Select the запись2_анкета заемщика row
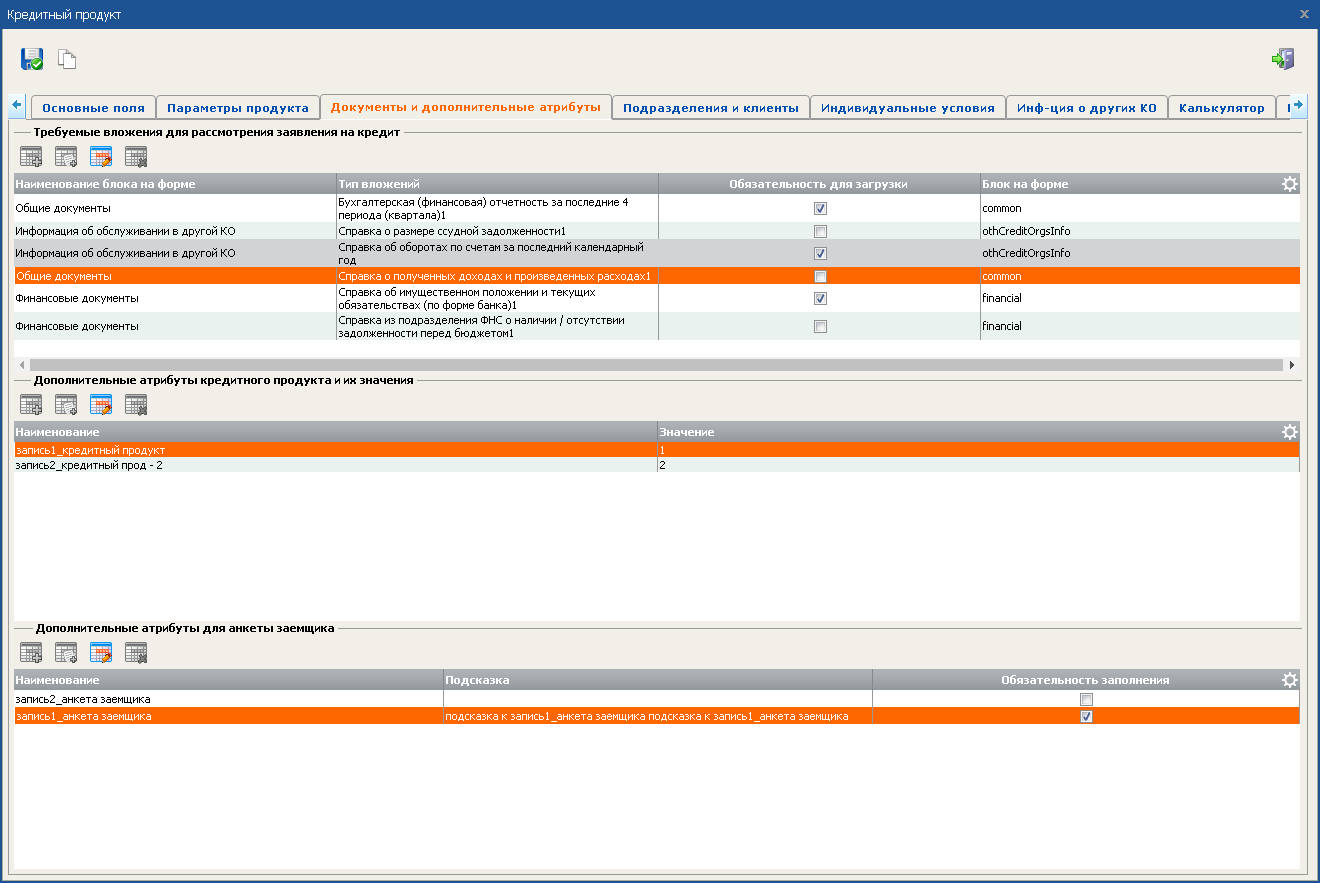 (657, 699)
